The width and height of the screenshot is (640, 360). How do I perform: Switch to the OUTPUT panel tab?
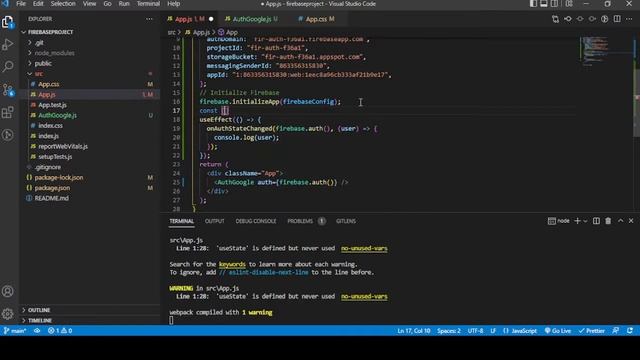pos(214,221)
